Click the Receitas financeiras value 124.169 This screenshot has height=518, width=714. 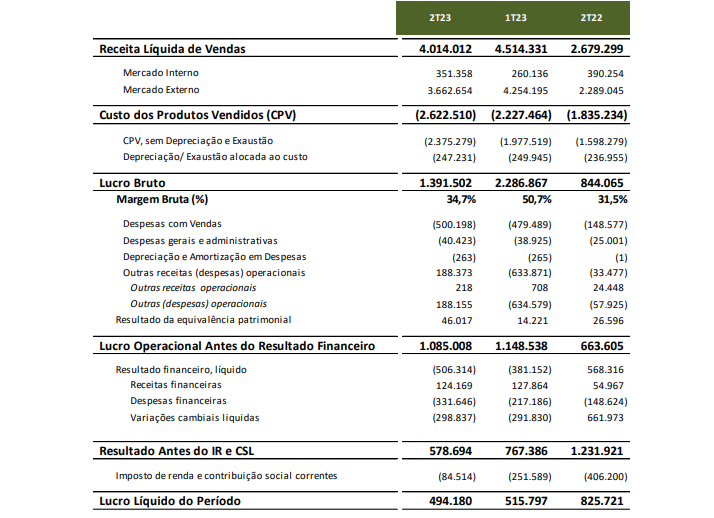tap(450, 385)
